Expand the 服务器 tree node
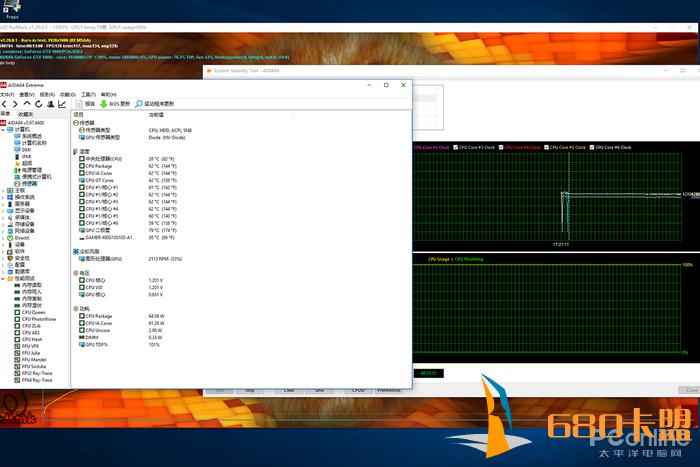The image size is (700, 467). coord(3,204)
